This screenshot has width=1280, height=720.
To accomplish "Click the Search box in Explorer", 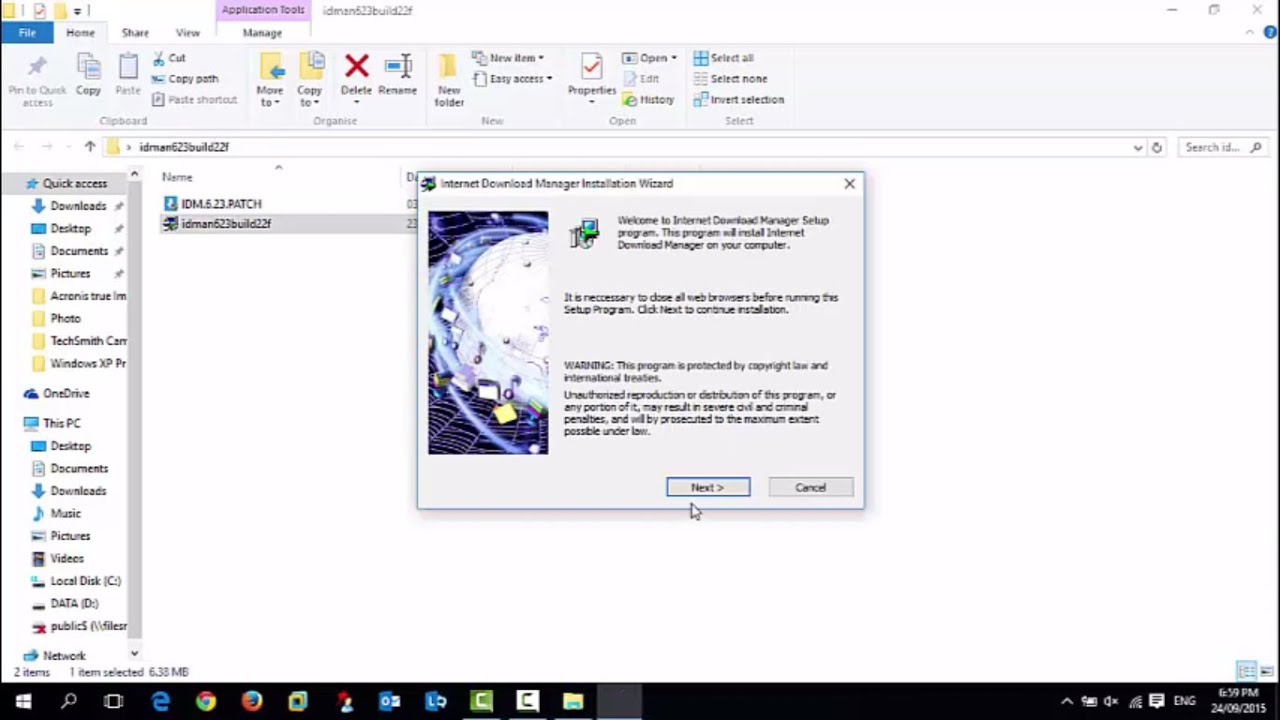I will [1224, 147].
